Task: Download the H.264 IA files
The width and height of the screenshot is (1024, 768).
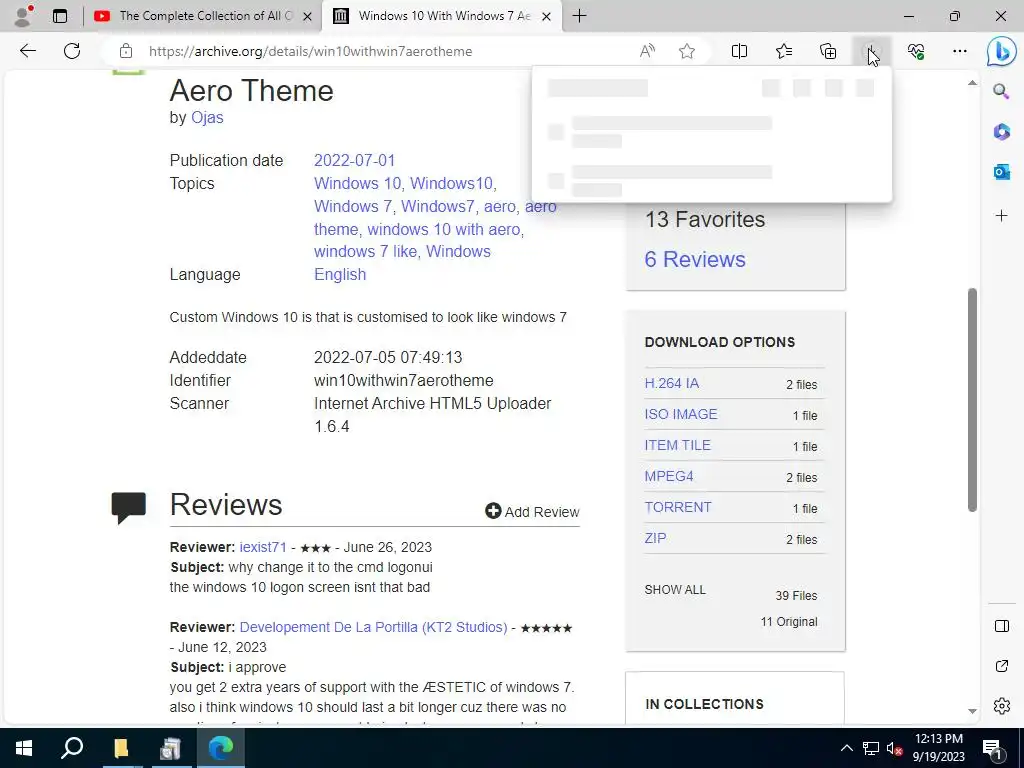Action: (x=671, y=383)
